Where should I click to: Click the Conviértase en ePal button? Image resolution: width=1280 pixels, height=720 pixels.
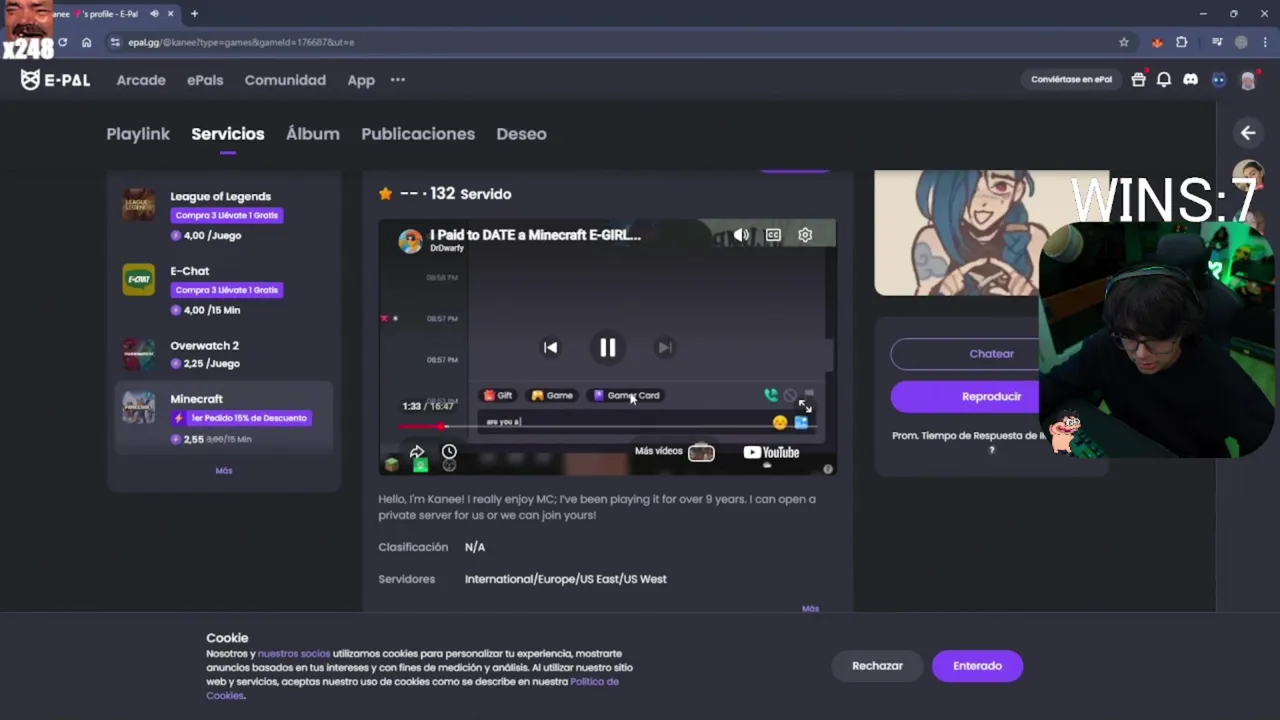(1071, 80)
